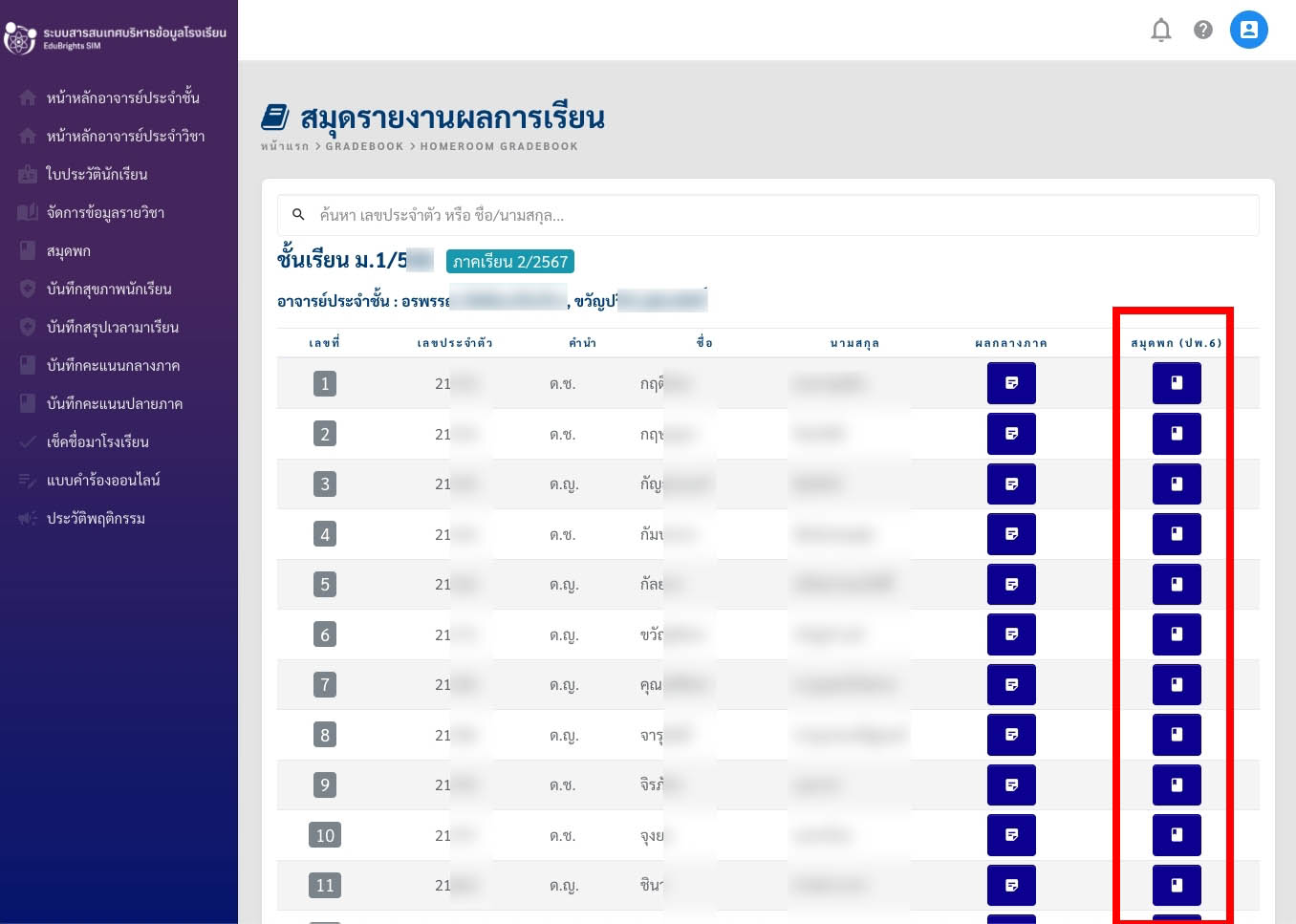
Task: Open notifications bell icon
Action: (x=1160, y=31)
